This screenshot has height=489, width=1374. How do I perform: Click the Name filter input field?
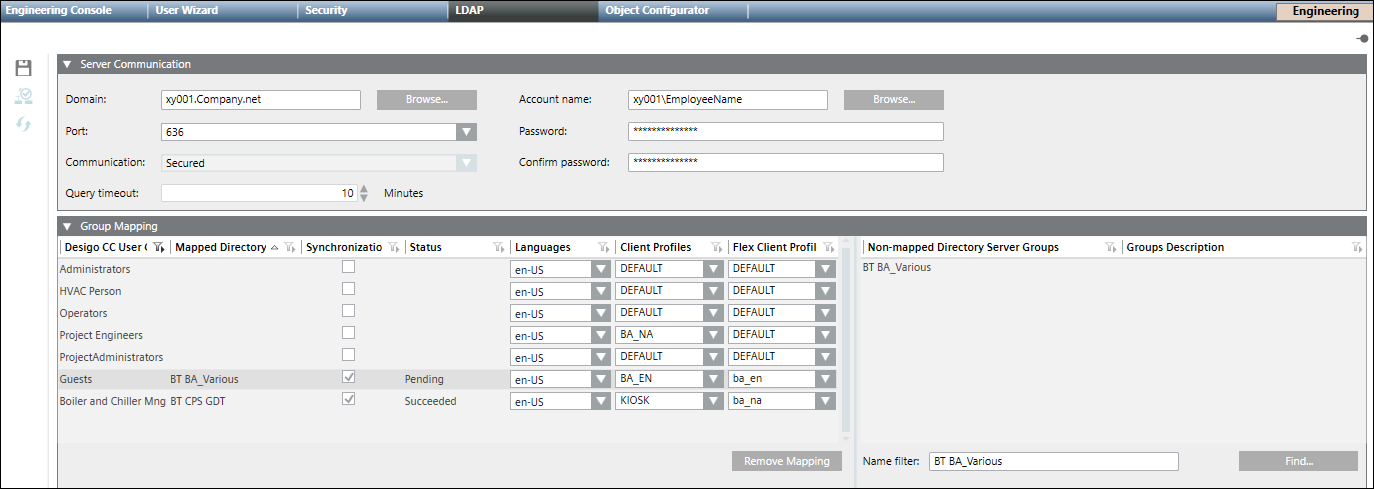(x=1053, y=461)
